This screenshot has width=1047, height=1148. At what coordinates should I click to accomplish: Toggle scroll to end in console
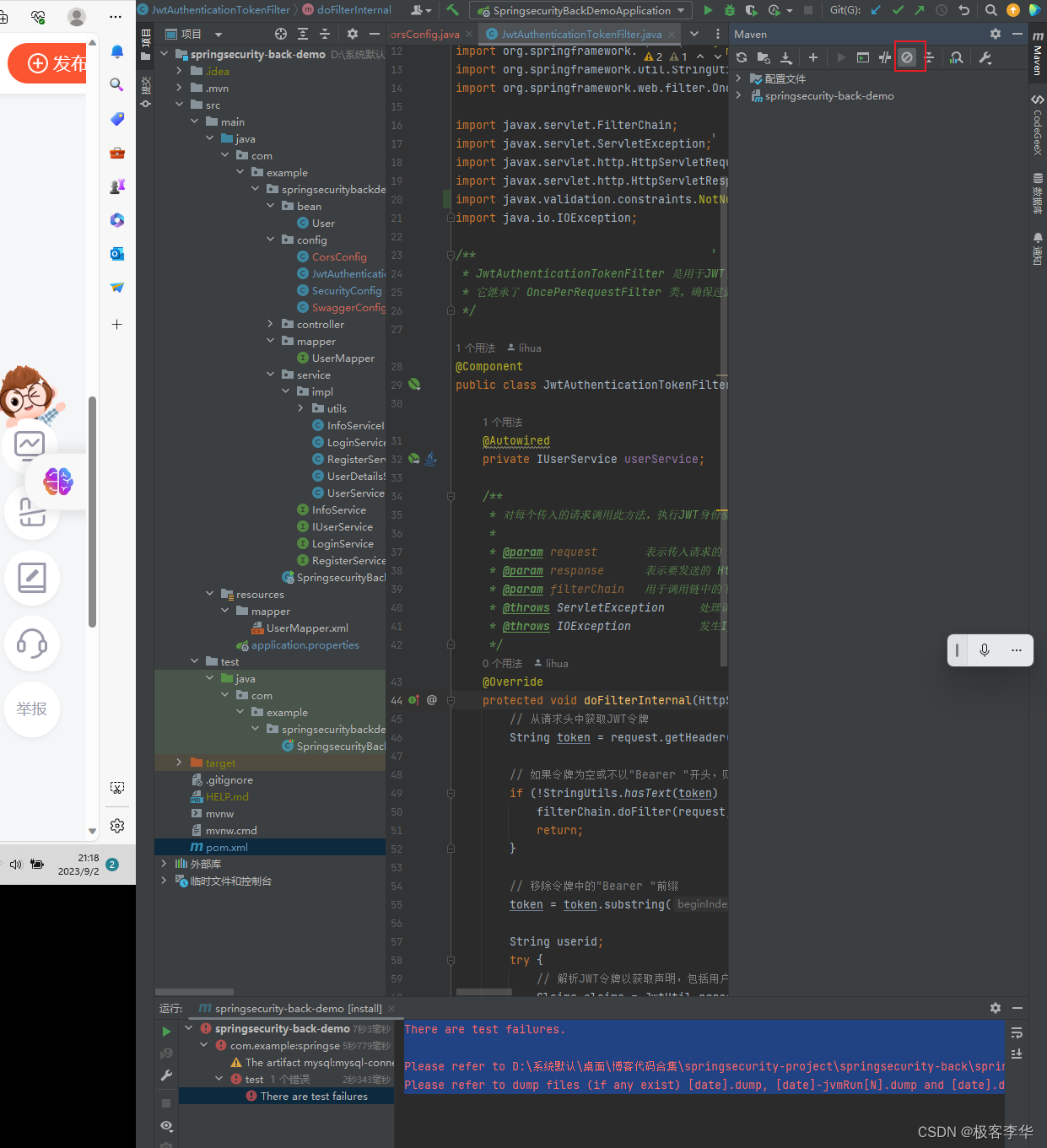1017,1054
